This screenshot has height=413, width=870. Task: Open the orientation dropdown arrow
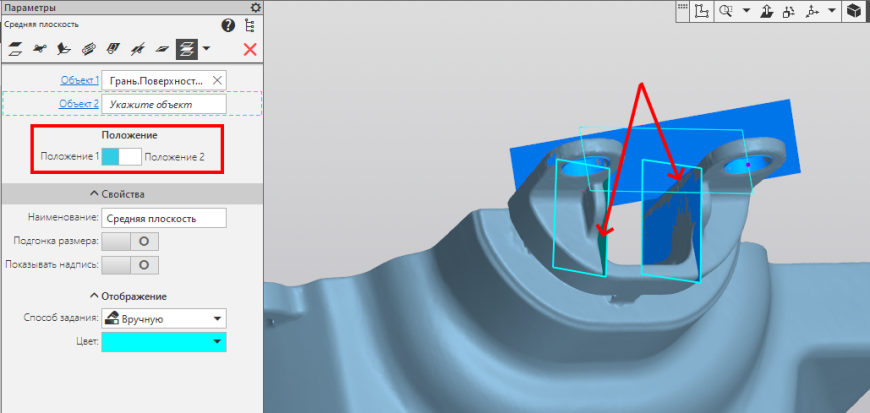(831, 11)
